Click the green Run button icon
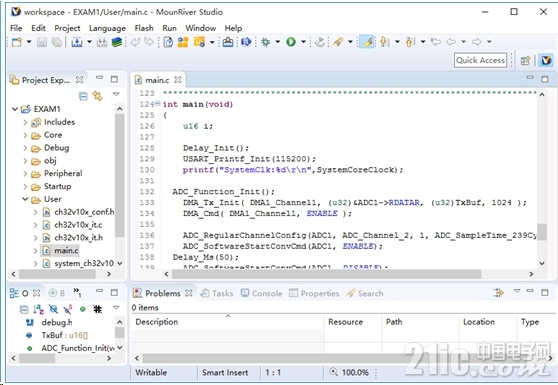558x385 pixels. point(291,42)
